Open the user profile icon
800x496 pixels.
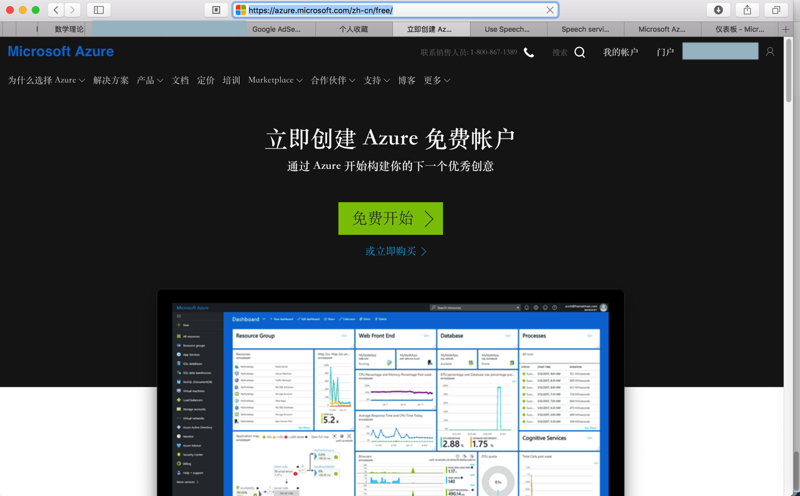(x=770, y=52)
